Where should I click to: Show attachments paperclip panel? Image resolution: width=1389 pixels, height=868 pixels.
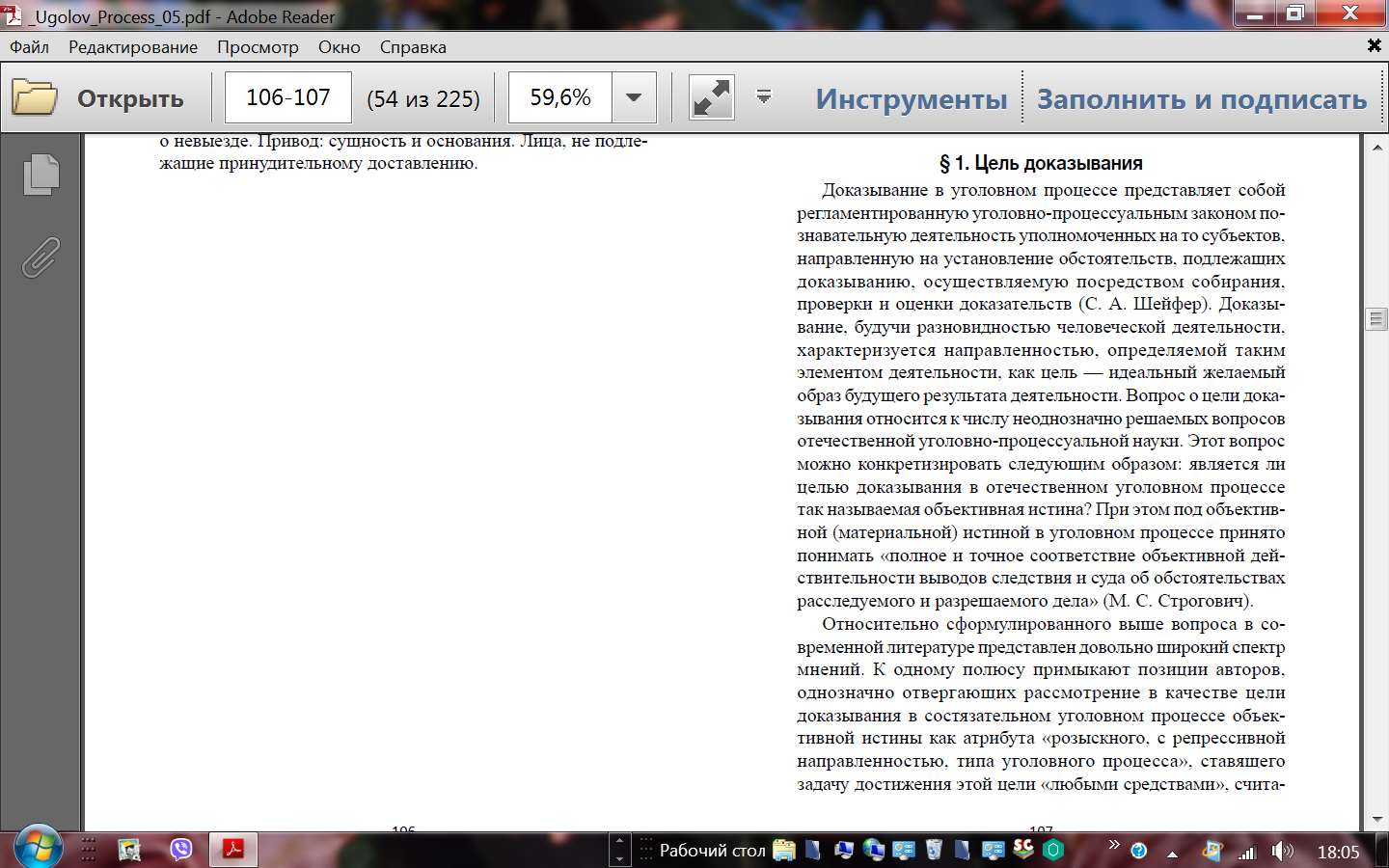41,258
